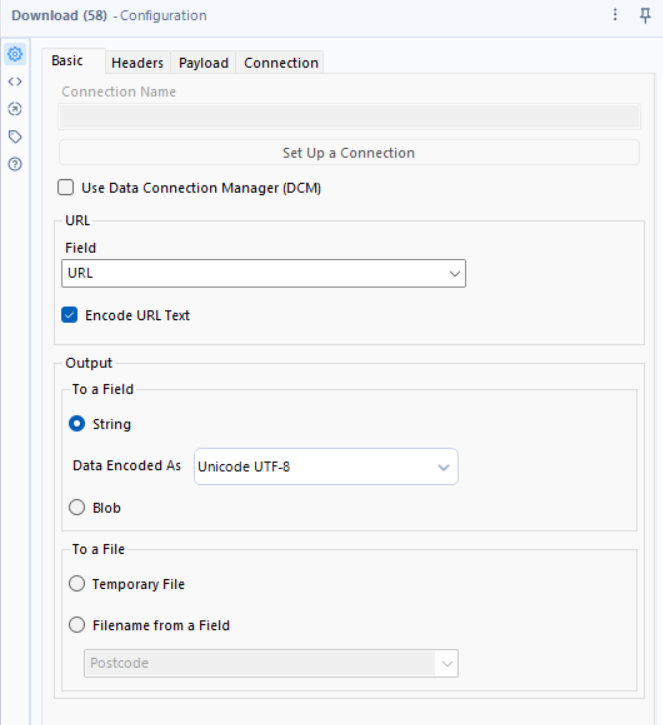Image resolution: width=663 pixels, height=725 pixels.
Task: Select the String output radio button
Action: click(x=77, y=424)
